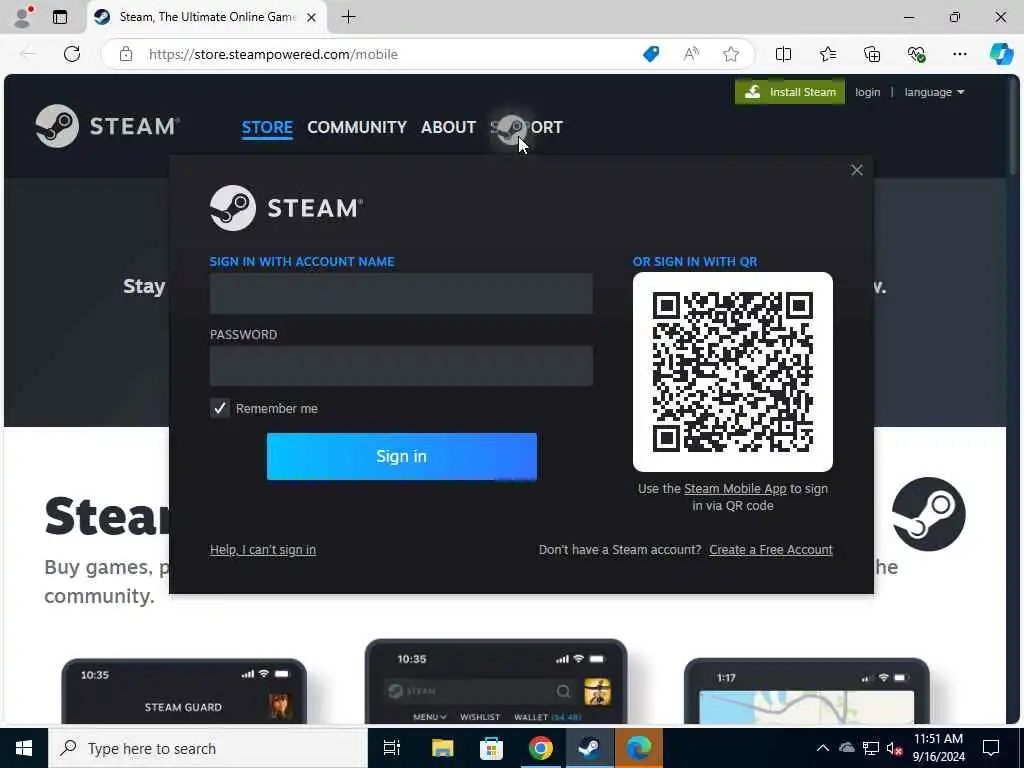Open split screen view
Screen dimensions: 1024x768
783,54
